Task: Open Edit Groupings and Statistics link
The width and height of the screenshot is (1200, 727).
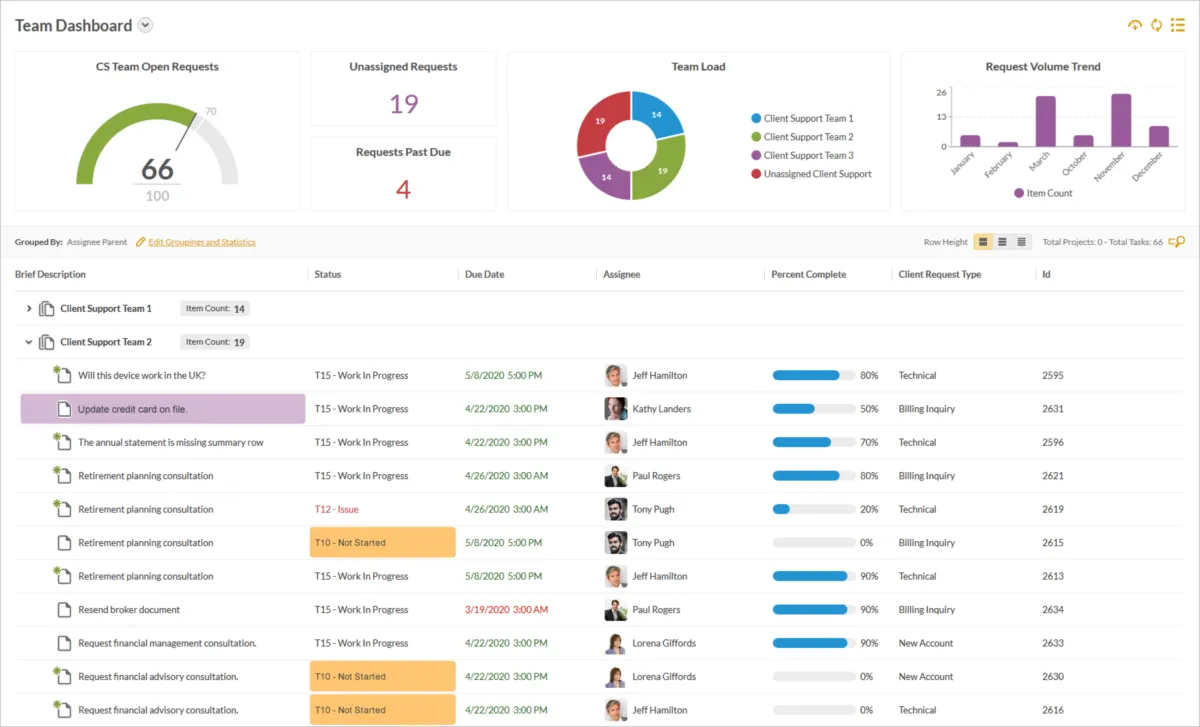Action: (201, 242)
